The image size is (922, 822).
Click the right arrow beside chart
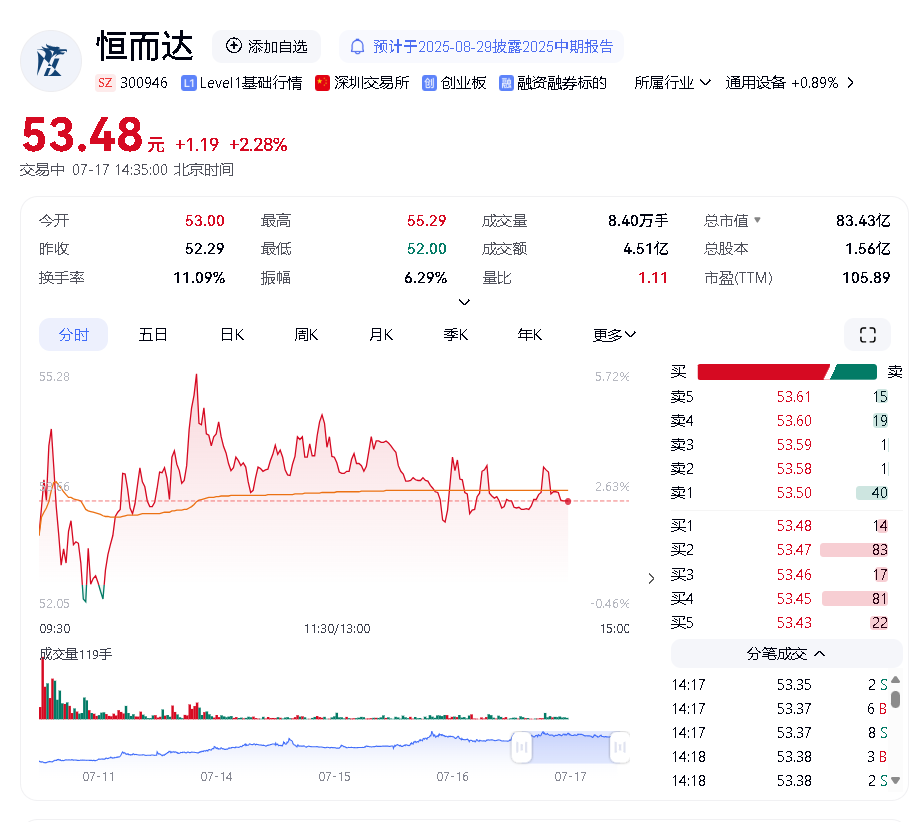point(652,578)
